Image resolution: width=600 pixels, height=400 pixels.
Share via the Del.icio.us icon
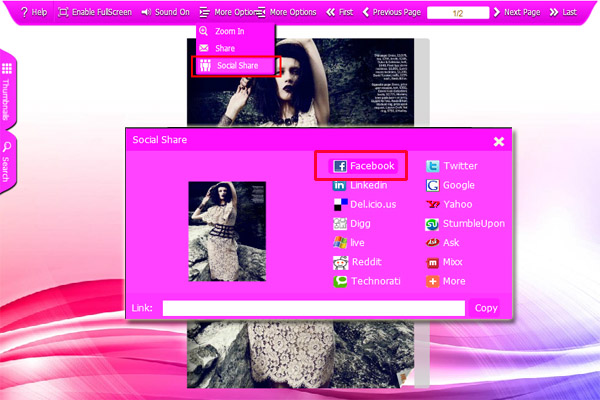(340, 205)
